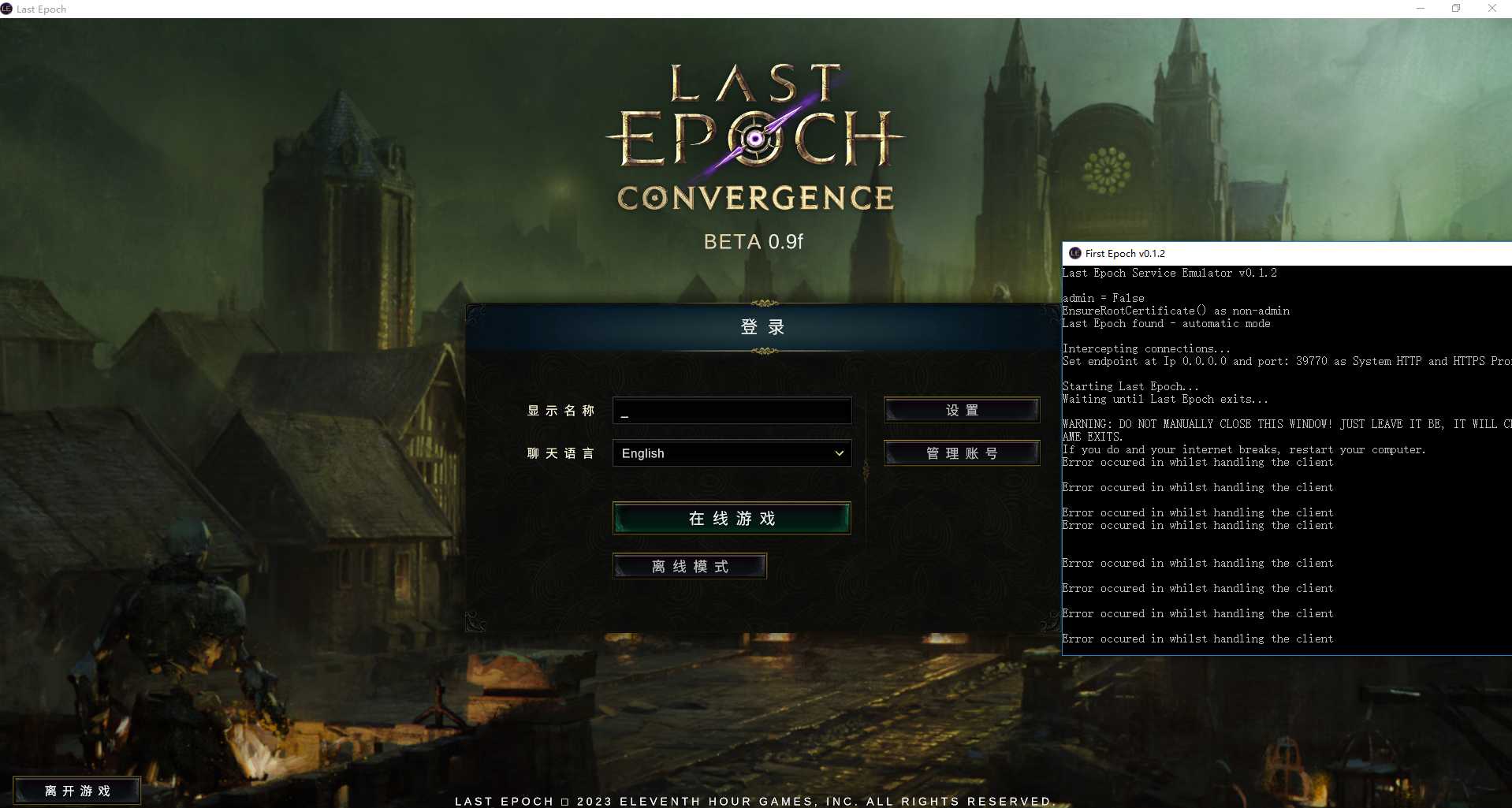Open 设置 settings
The width and height of the screenshot is (1512, 808).
961,411
